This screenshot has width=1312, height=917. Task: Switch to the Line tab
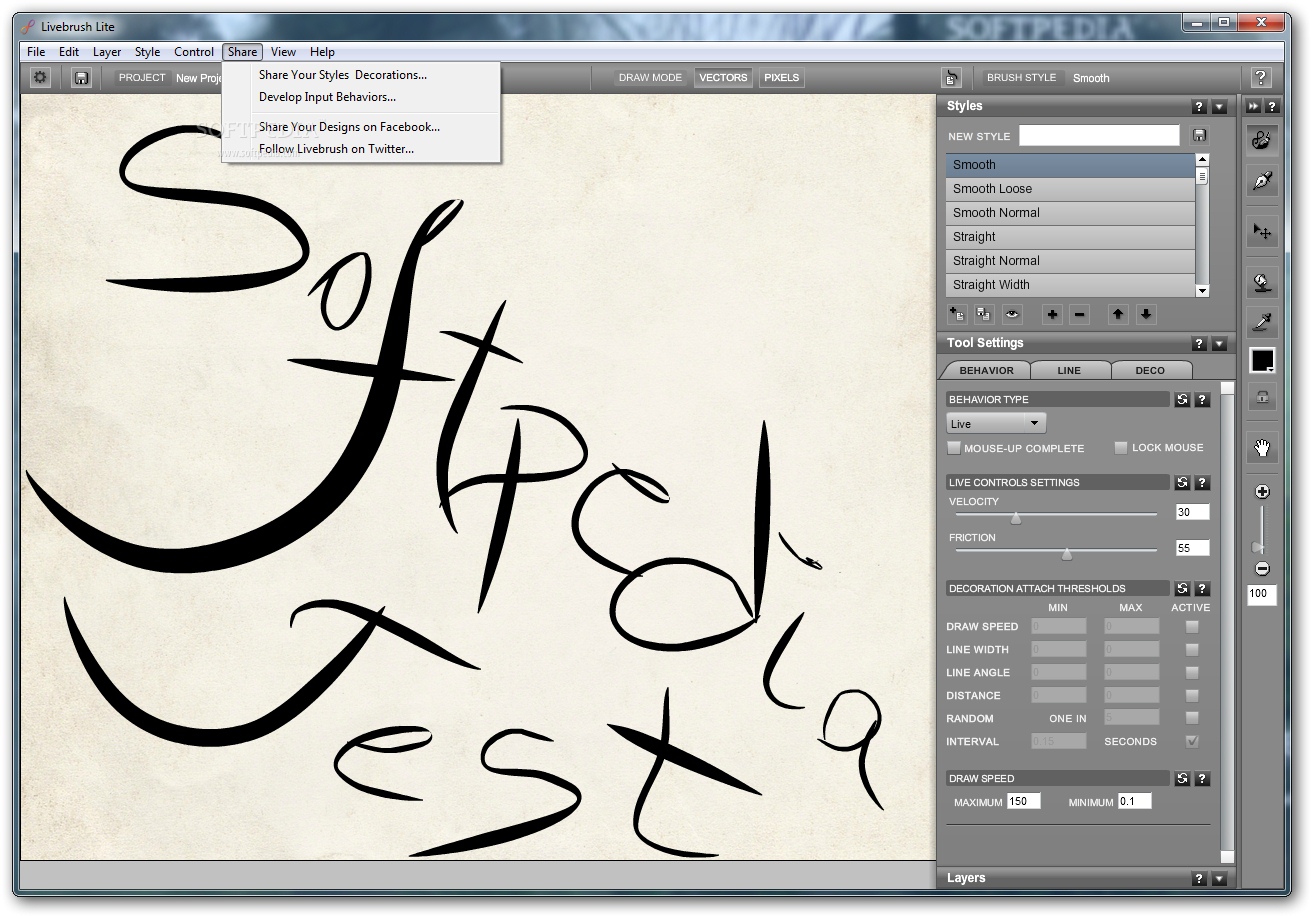[1069, 370]
